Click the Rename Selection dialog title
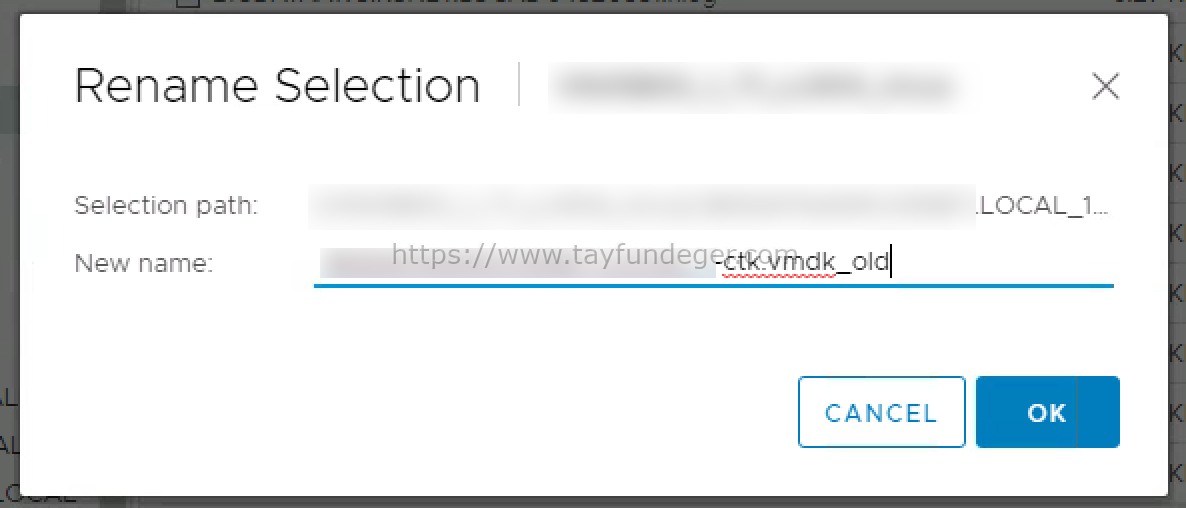Viewport: 1186px width, 508px height. 278,86
